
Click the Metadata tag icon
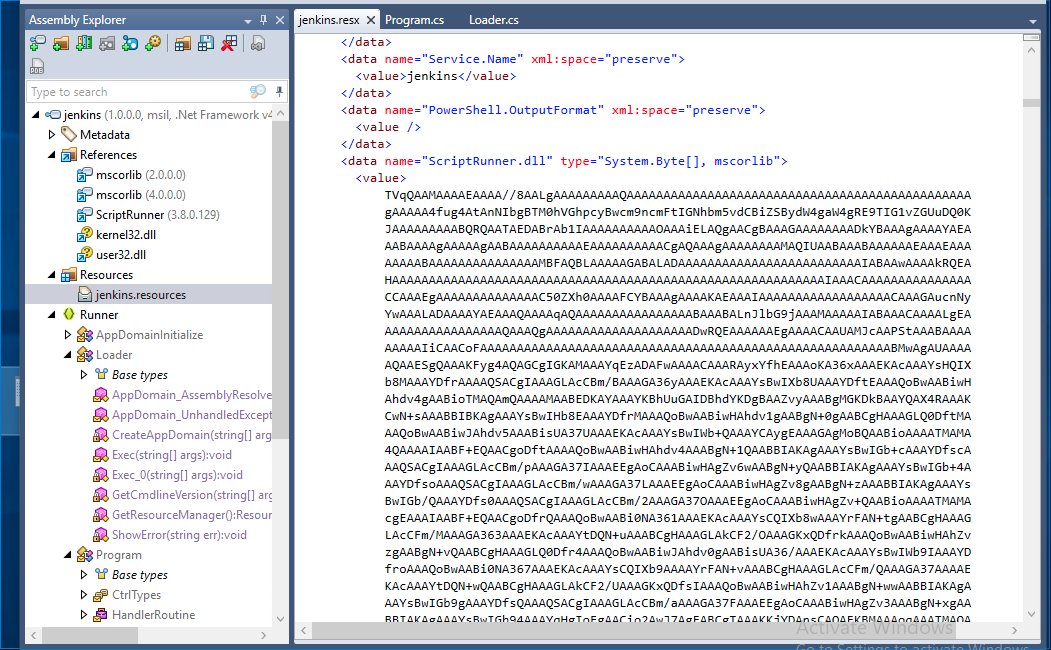click(x=68, y=134)
